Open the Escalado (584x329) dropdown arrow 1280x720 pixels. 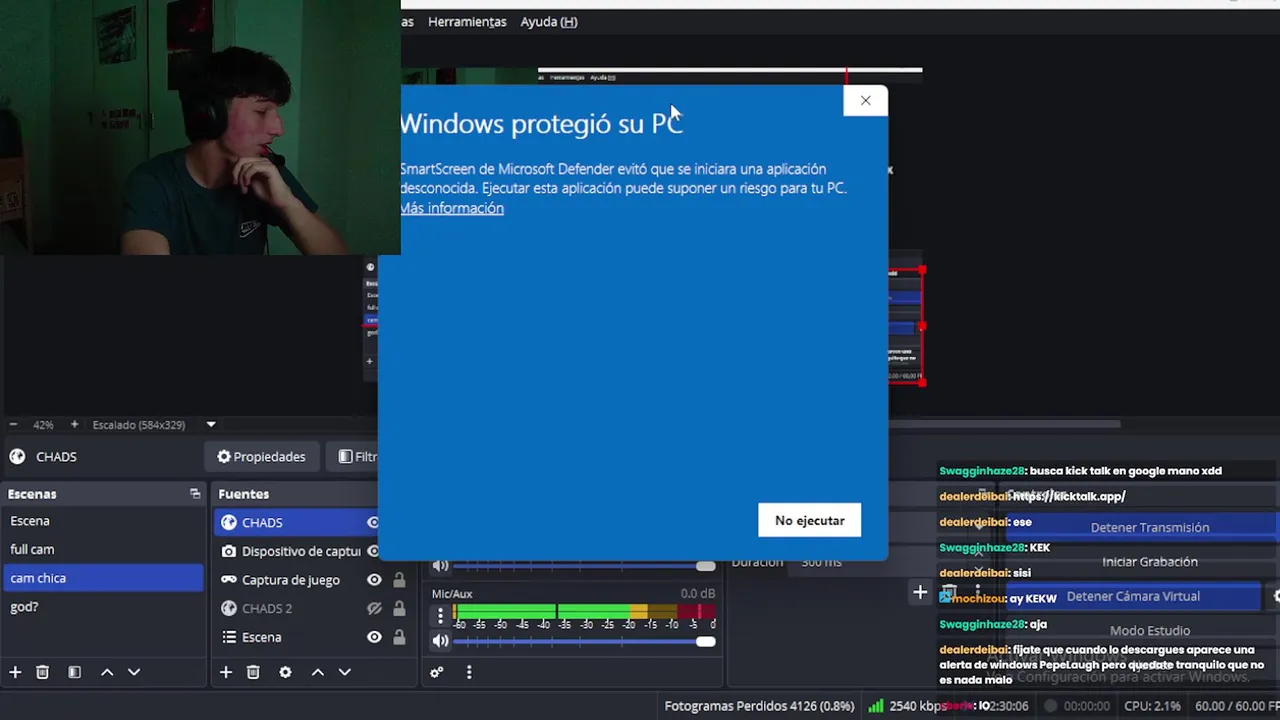click(211, 424)
